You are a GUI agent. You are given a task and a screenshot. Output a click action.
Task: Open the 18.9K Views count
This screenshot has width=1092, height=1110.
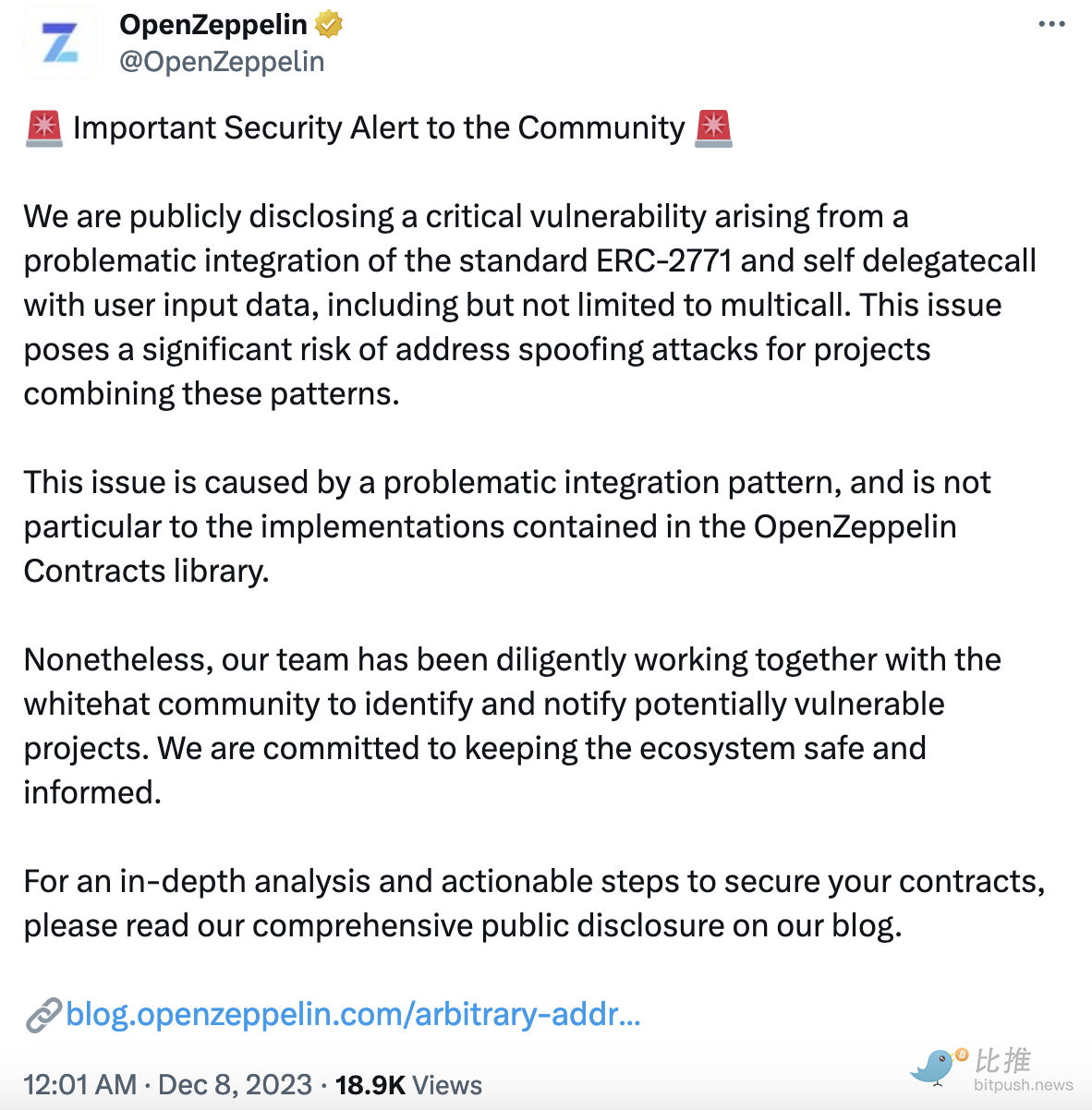coord(408,1084)
